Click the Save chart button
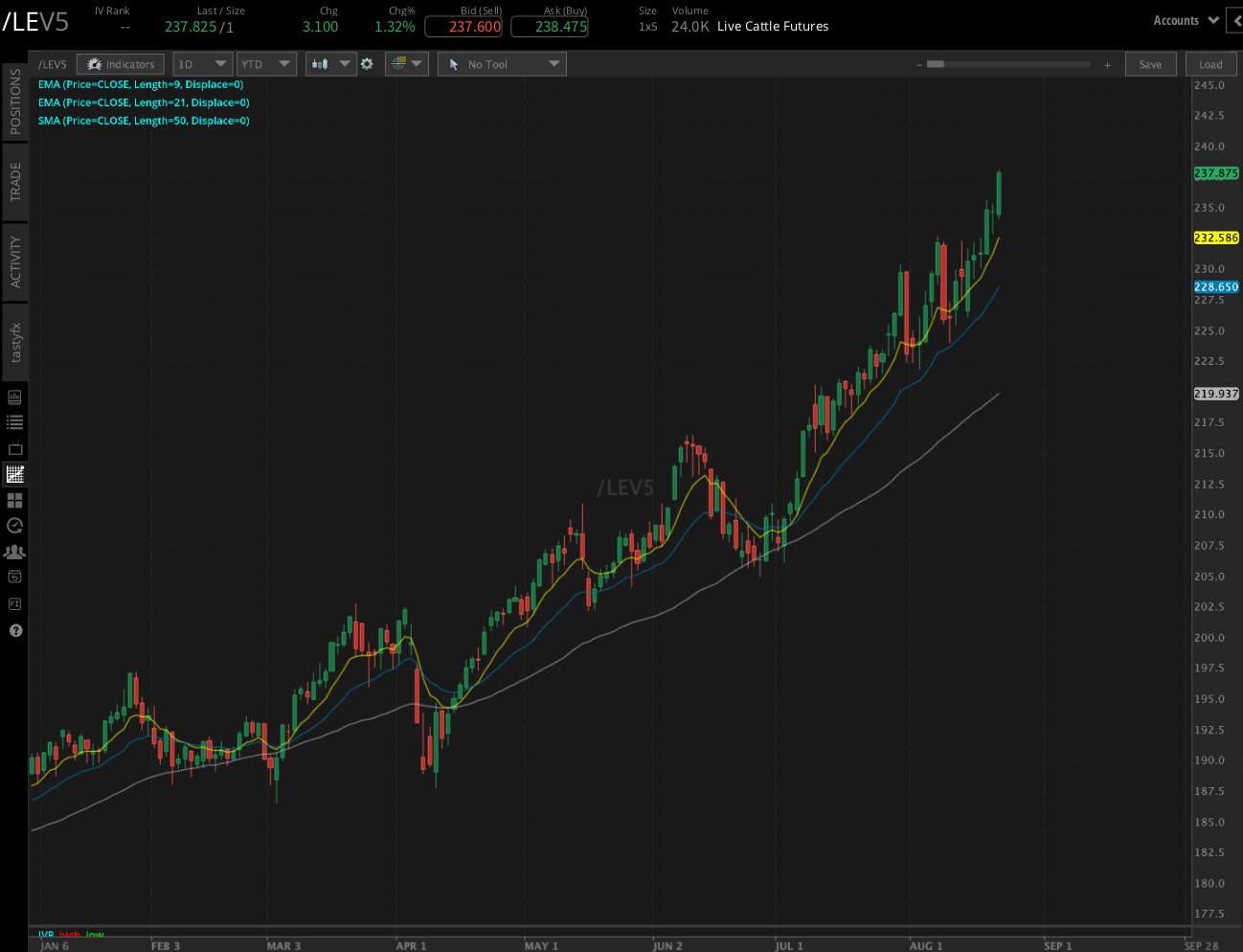 coord(1150,63)
